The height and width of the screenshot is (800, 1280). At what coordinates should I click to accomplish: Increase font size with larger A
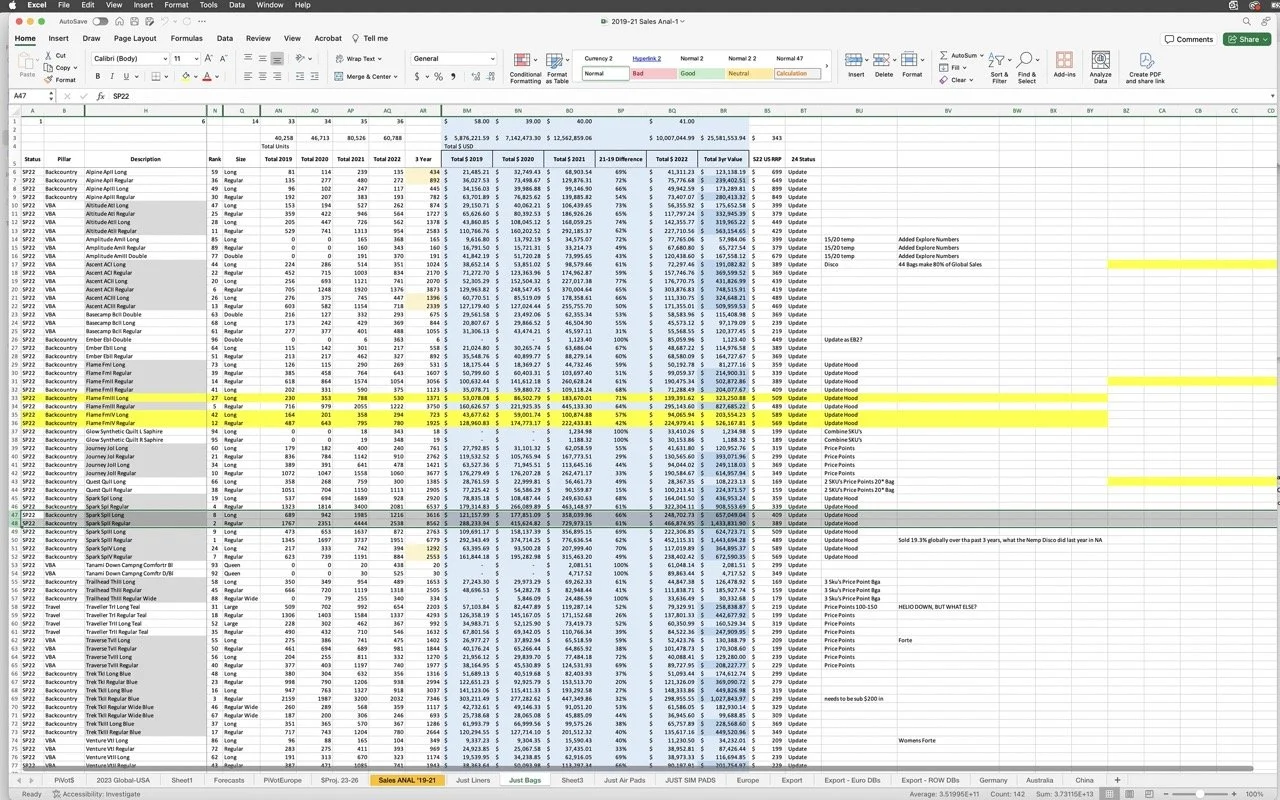pyautogui.click(x=210, y=59)
